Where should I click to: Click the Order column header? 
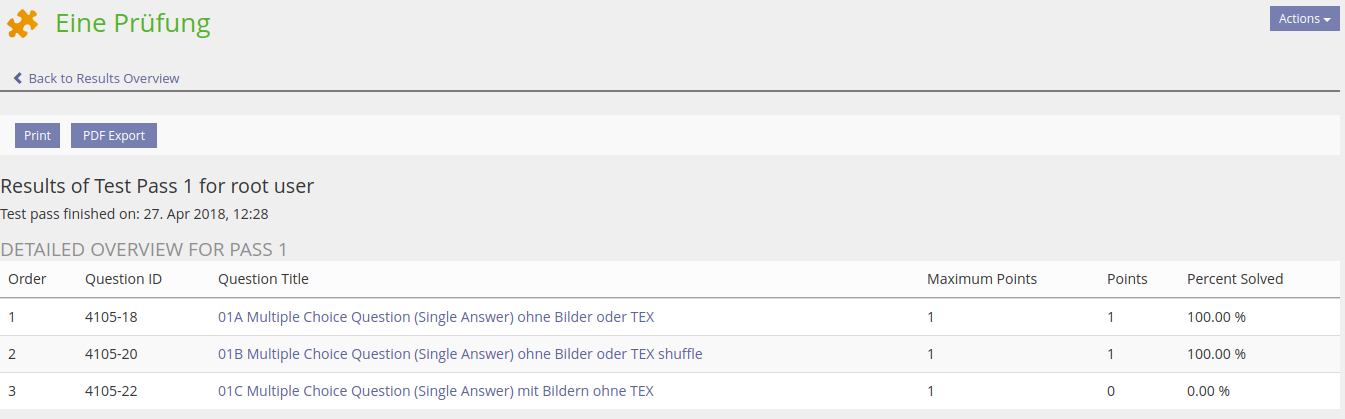(x=27, y=279)
